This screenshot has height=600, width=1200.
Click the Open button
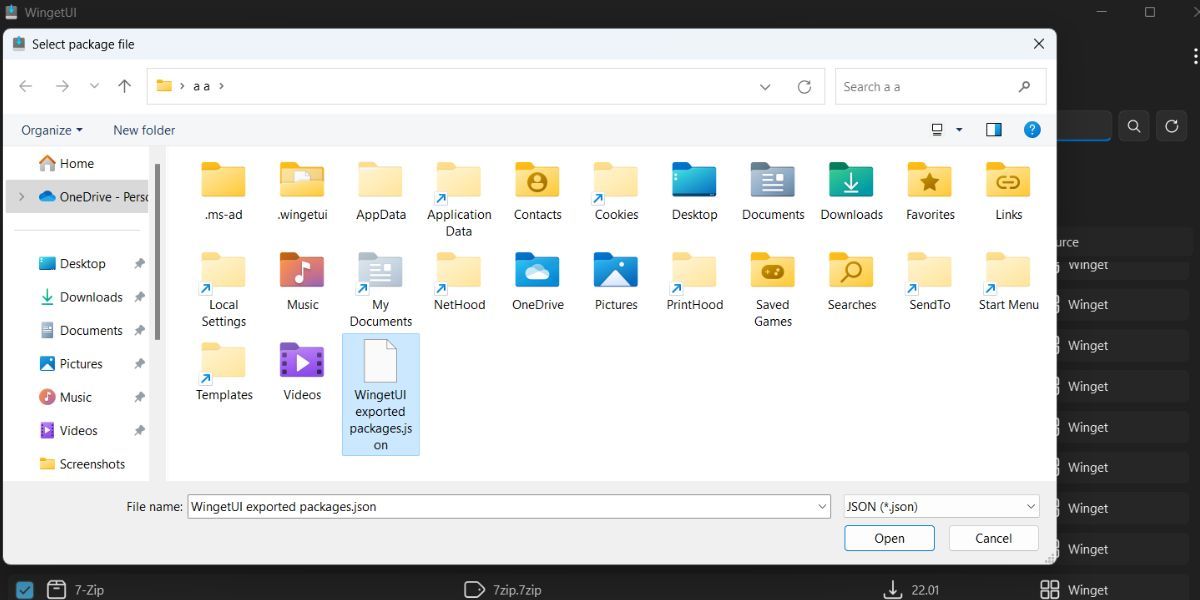coord(889,538)
